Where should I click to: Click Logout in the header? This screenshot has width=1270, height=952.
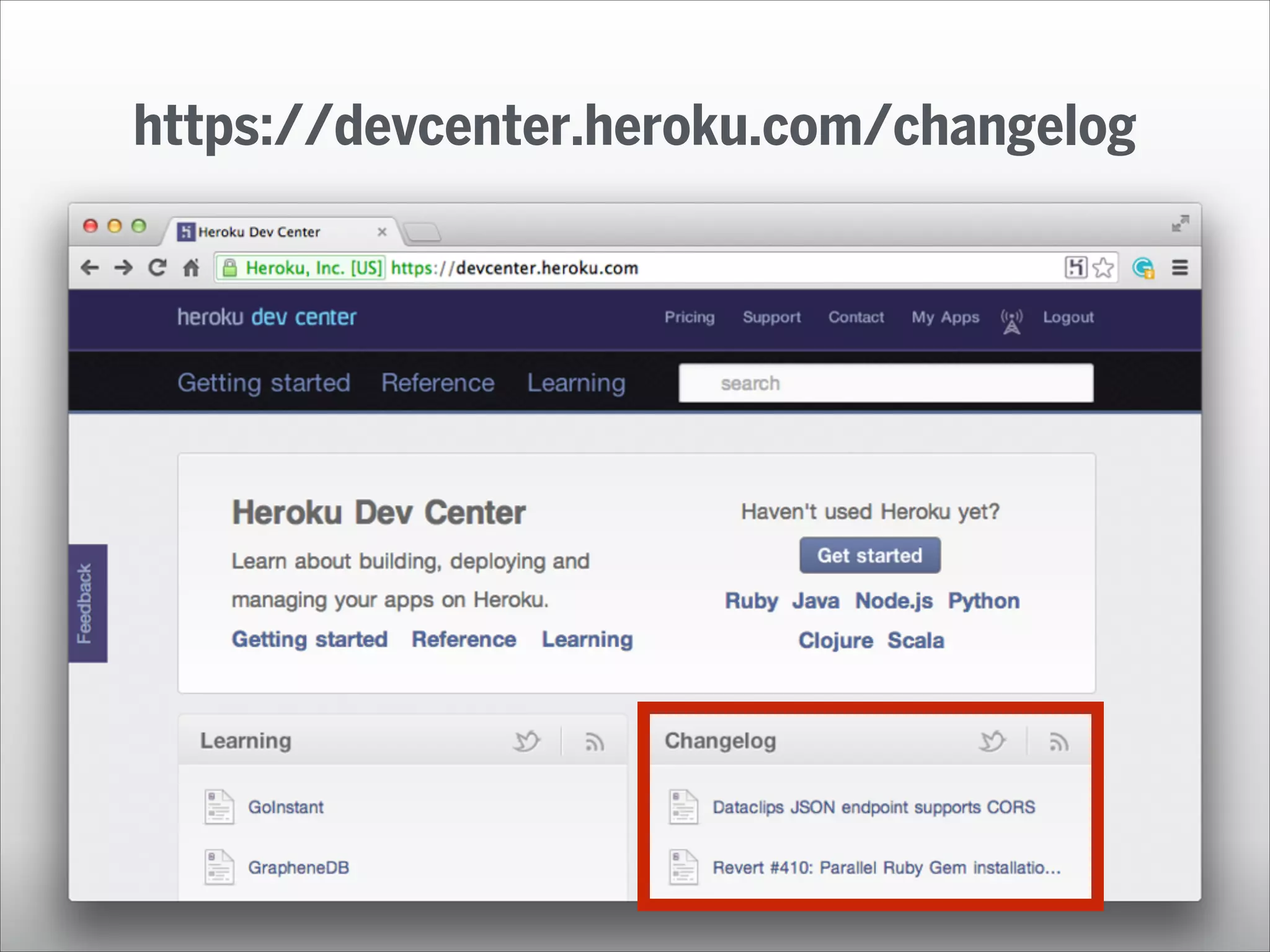1068,317
